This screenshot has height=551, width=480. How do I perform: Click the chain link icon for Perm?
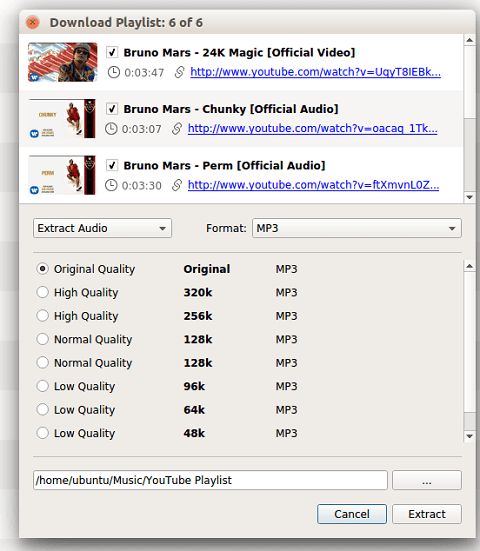pyautogui.click(x=177, y=185)
